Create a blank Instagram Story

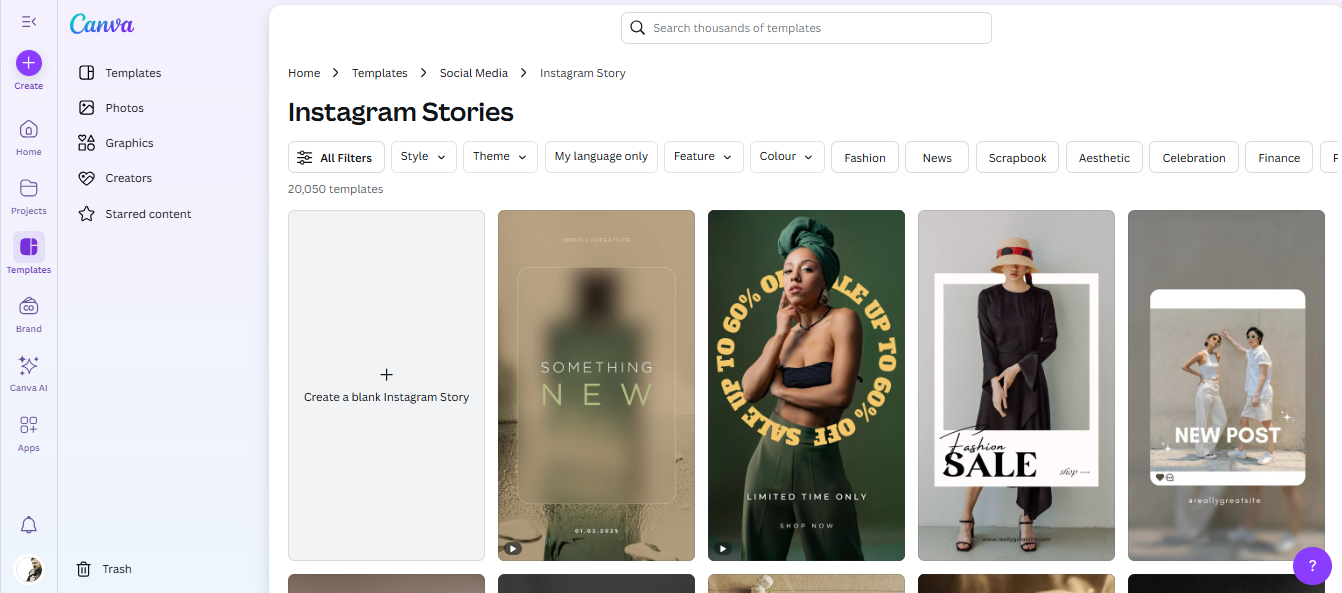tap(386, 386)
